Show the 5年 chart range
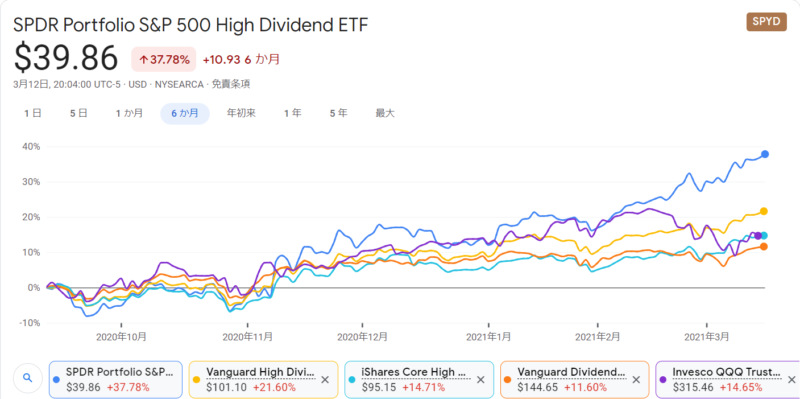Image resolution: width=800 pixels, height=399 pixels. tap(338, 113)
